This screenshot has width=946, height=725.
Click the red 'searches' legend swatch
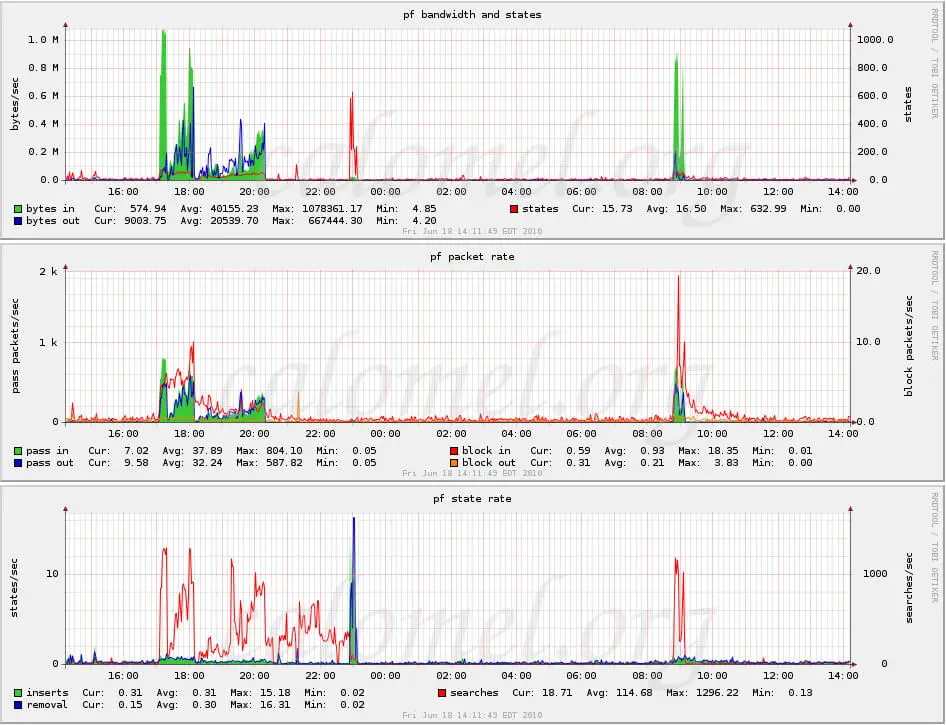click(x=442, y=693)
